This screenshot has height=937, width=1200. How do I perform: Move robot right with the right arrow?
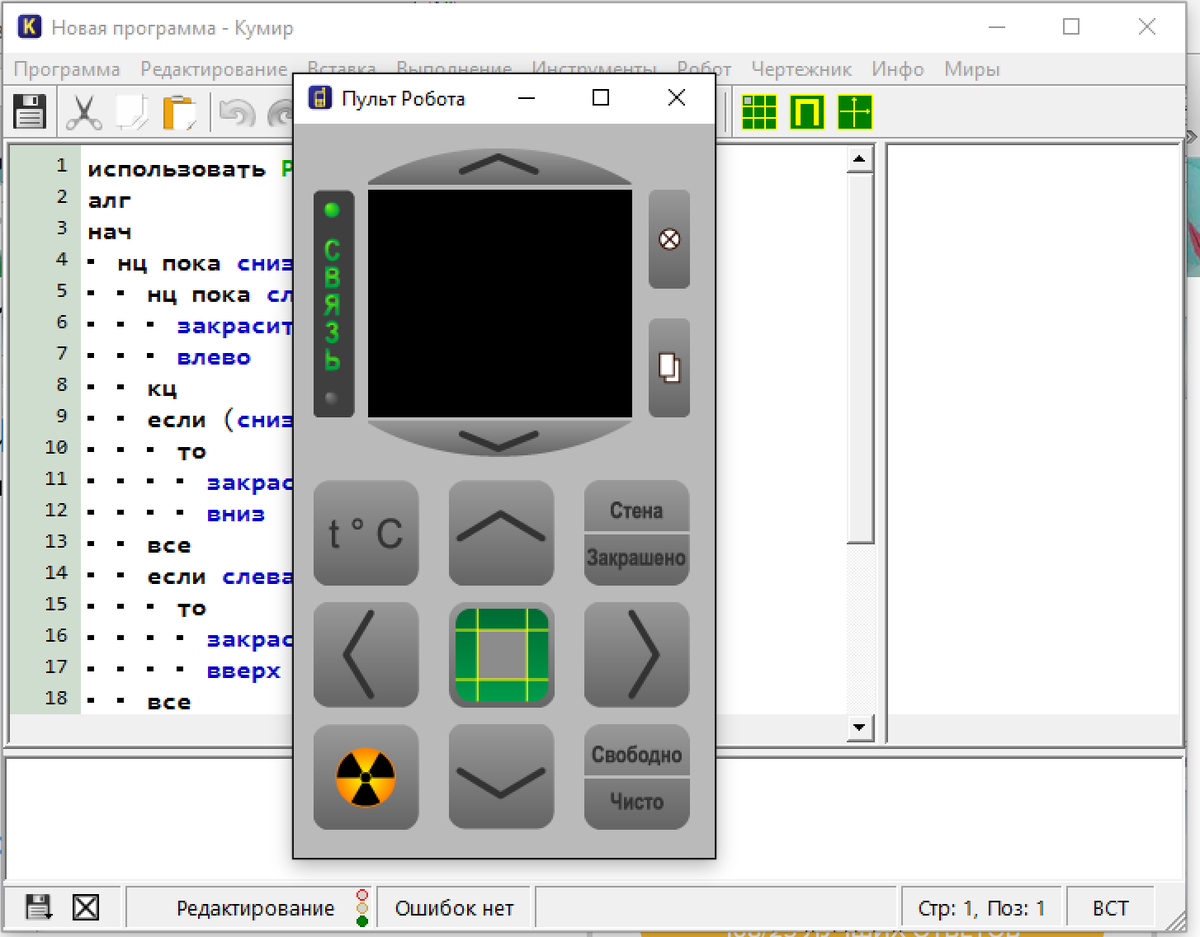636,655
